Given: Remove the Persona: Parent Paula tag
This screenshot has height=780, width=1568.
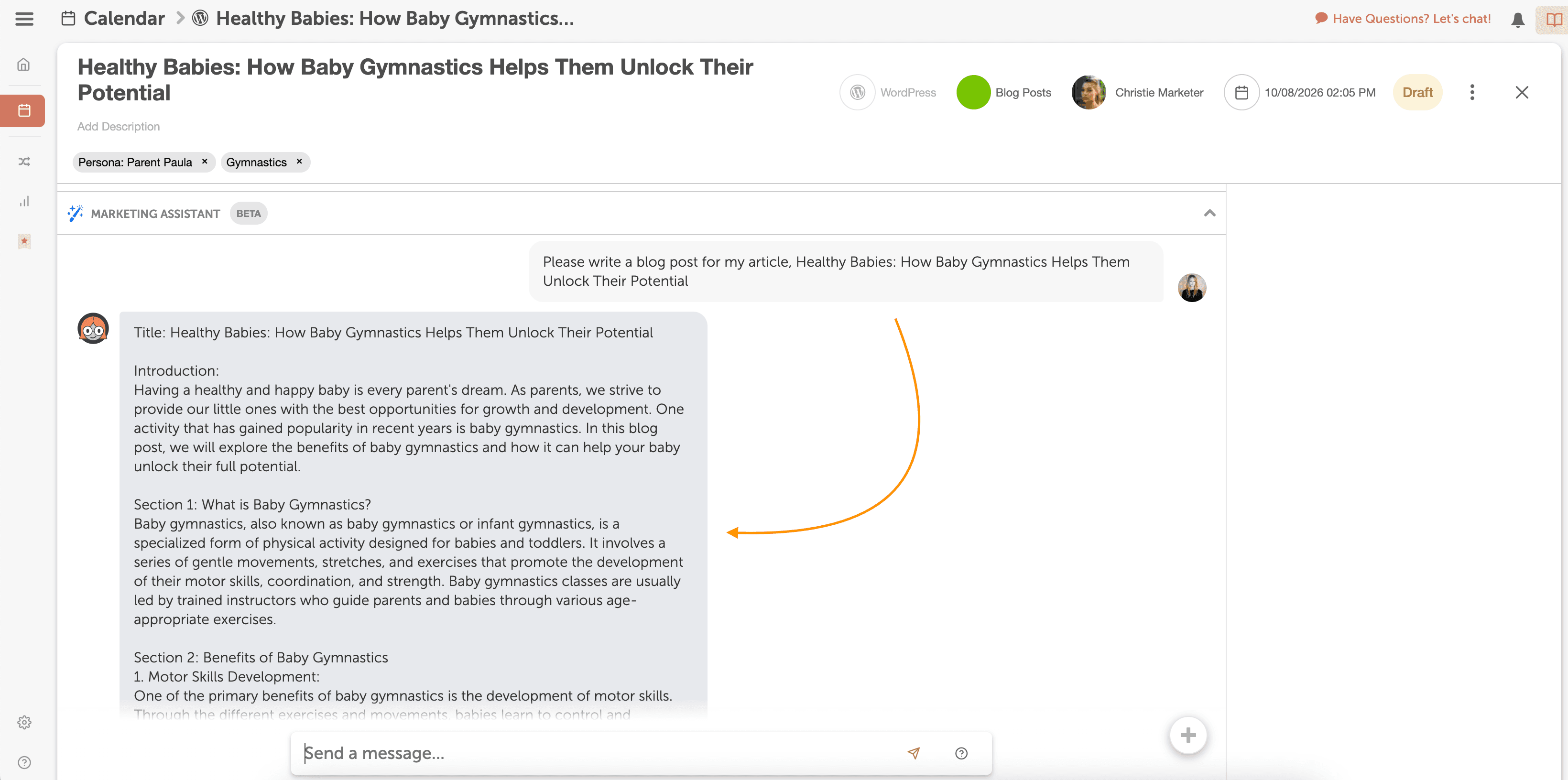Looking at the screenshot, I should click(205, 161).
